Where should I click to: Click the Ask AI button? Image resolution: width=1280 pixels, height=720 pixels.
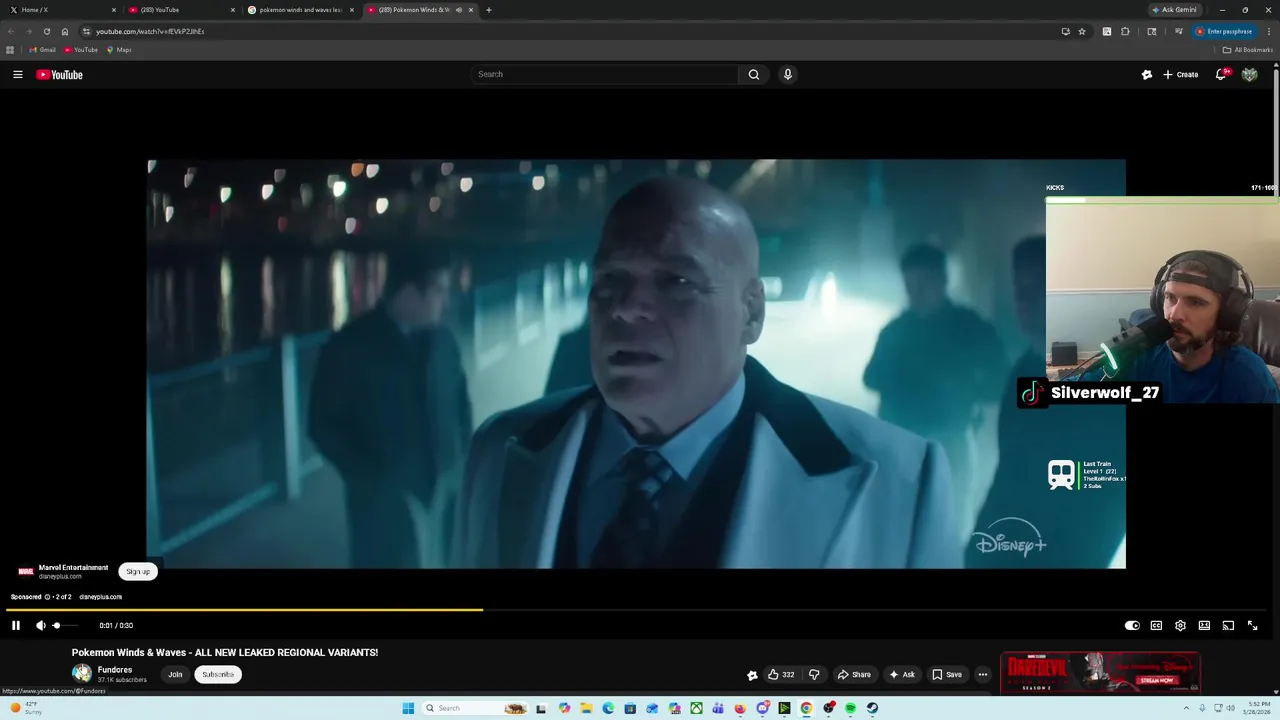902,674
